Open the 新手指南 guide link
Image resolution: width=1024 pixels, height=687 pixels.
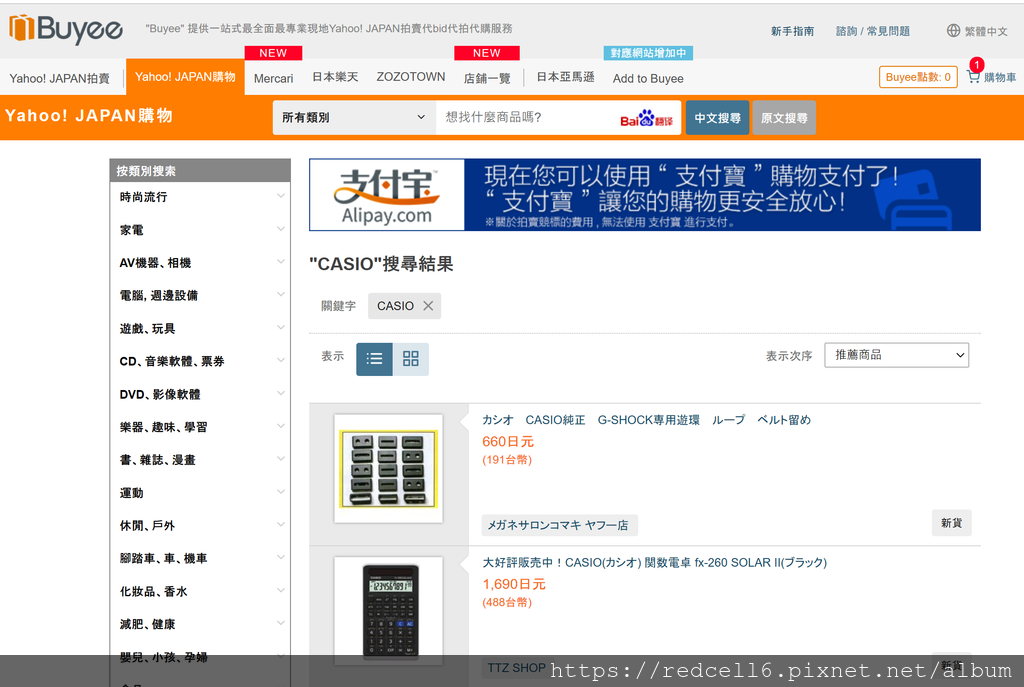pos(792,31)
